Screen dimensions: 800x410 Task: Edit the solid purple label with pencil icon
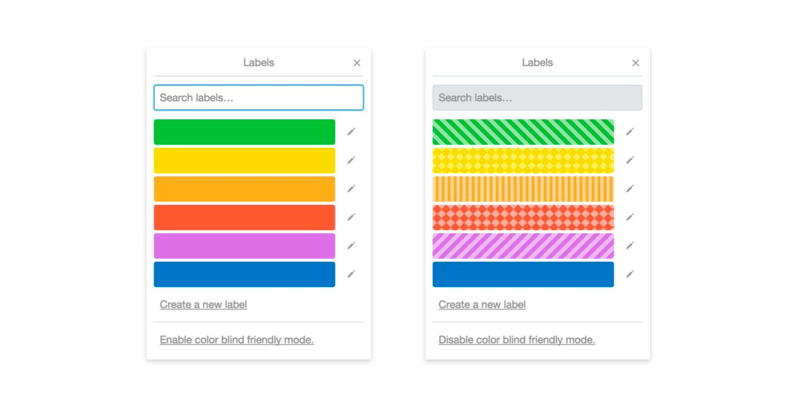point(351,246)
